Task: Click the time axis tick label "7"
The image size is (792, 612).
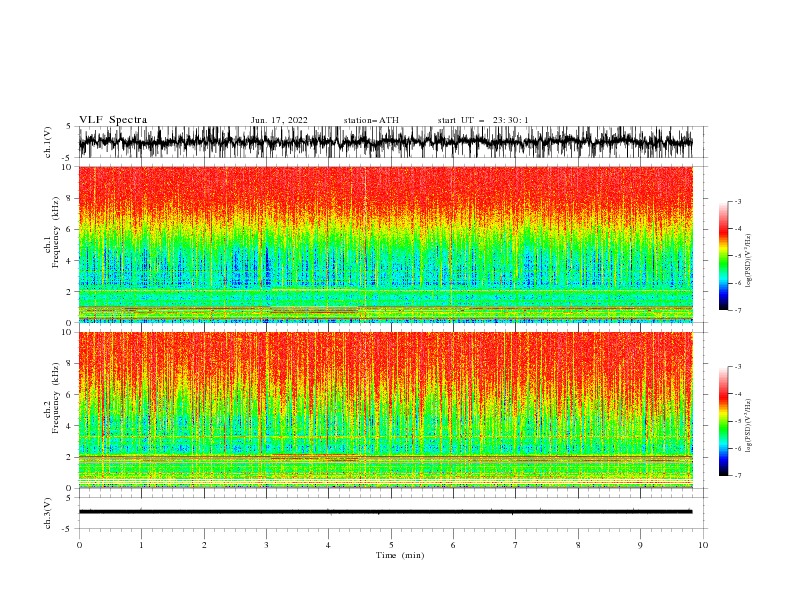Action: coord(516,545)
